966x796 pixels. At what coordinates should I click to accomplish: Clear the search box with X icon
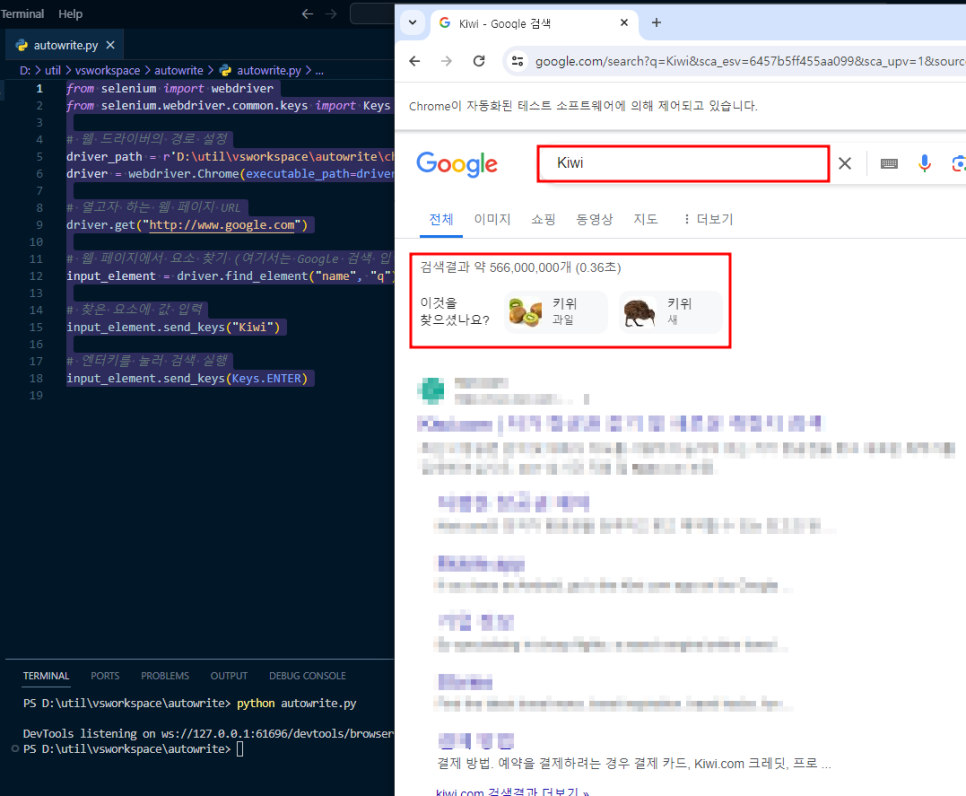click(845, 163)
